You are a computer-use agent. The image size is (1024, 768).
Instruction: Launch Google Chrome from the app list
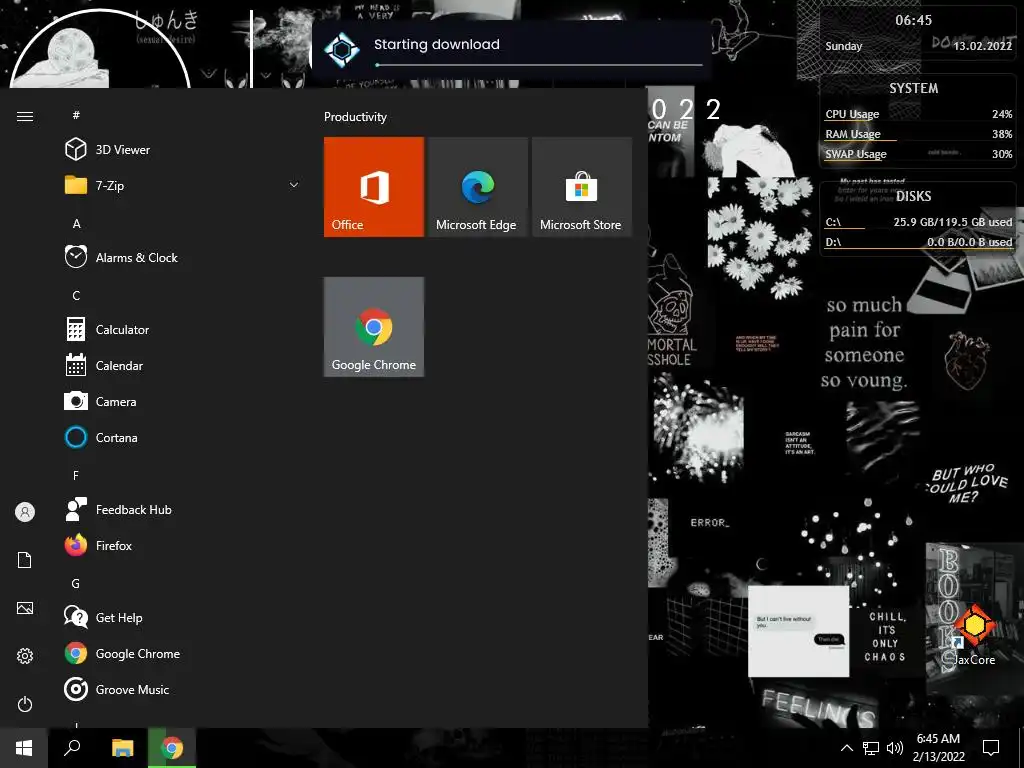tap(182, 653)
